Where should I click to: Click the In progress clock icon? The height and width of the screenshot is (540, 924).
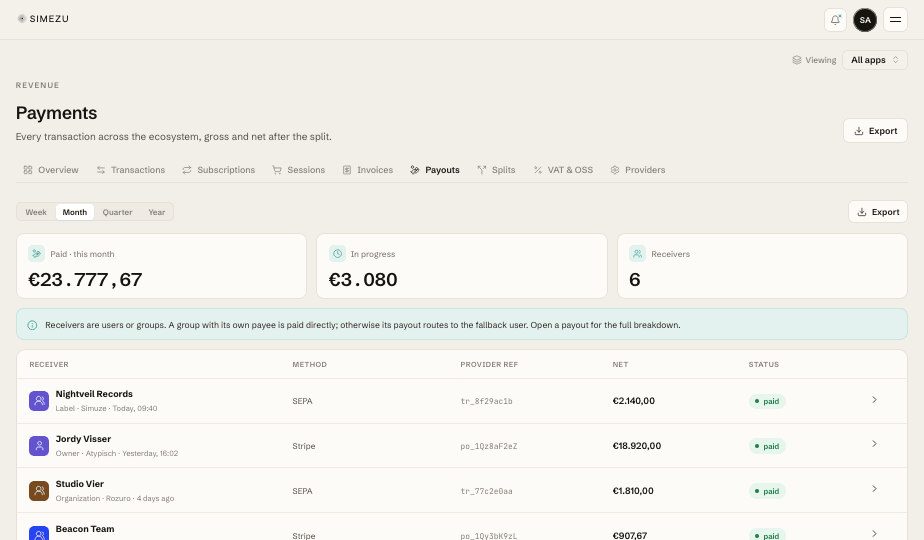[337, 254]
